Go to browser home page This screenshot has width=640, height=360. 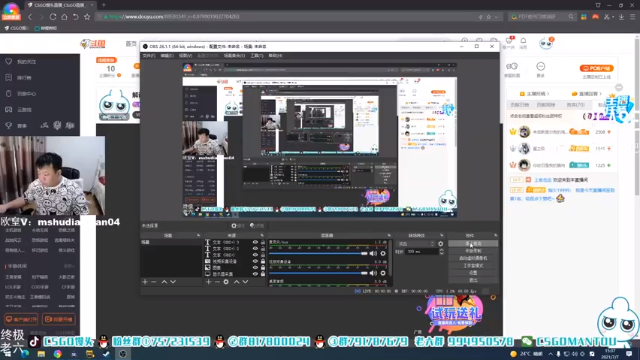[x=64, y=17]
